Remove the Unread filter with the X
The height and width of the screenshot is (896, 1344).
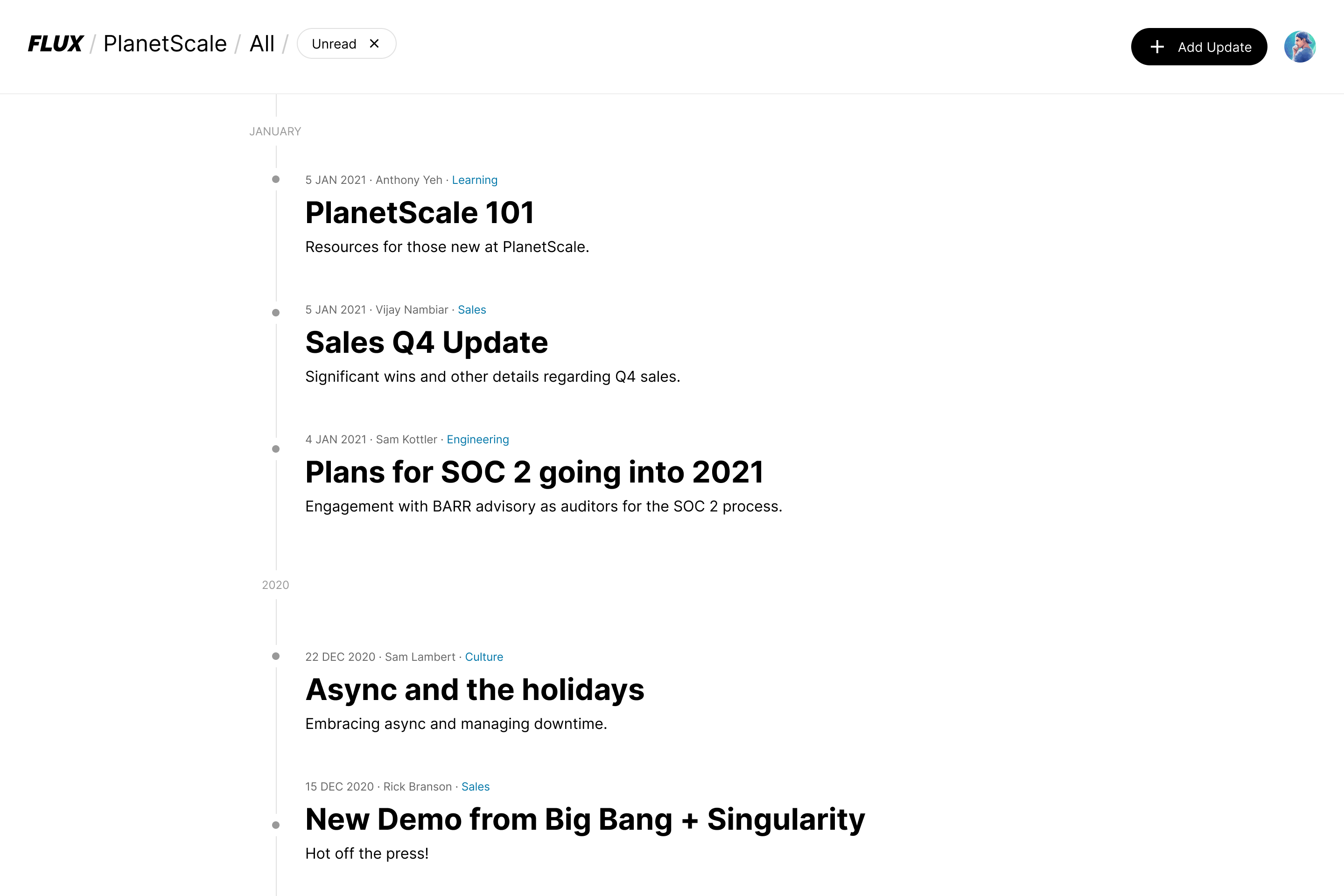click(x=374, y=44)
